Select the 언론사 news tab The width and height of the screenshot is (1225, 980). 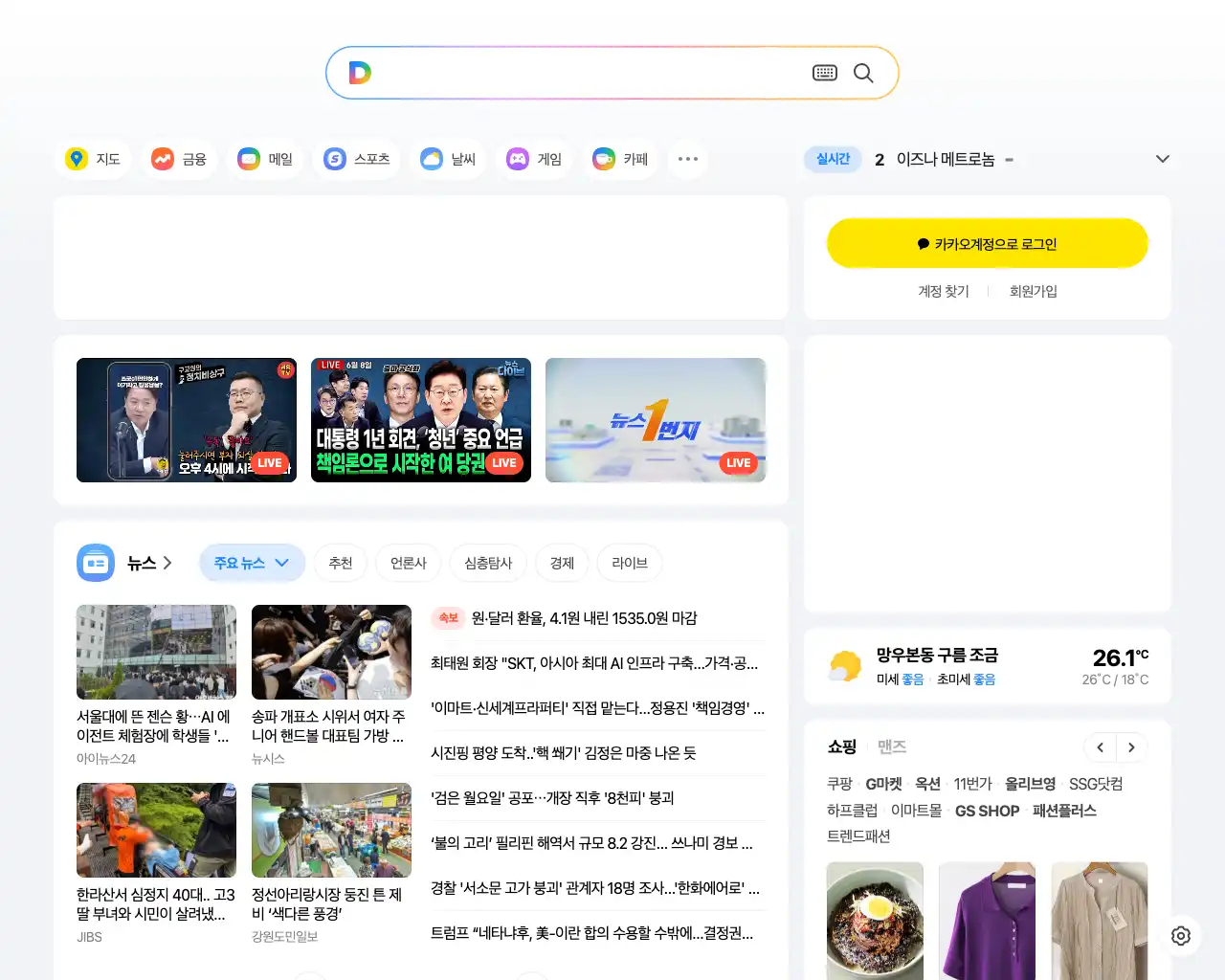tap(409, 563)
